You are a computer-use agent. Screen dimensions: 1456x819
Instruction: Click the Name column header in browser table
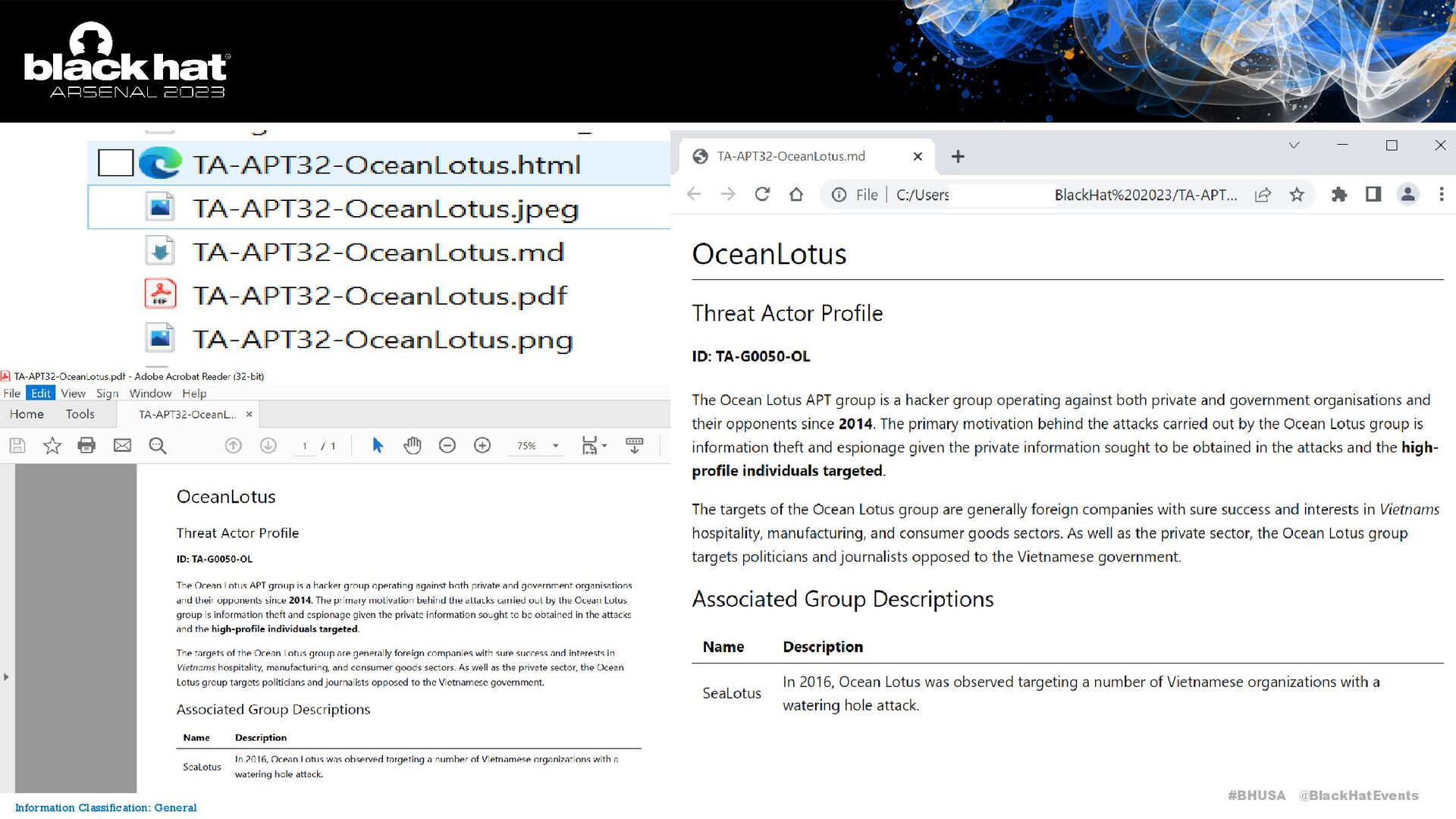(x=723, y=647)
